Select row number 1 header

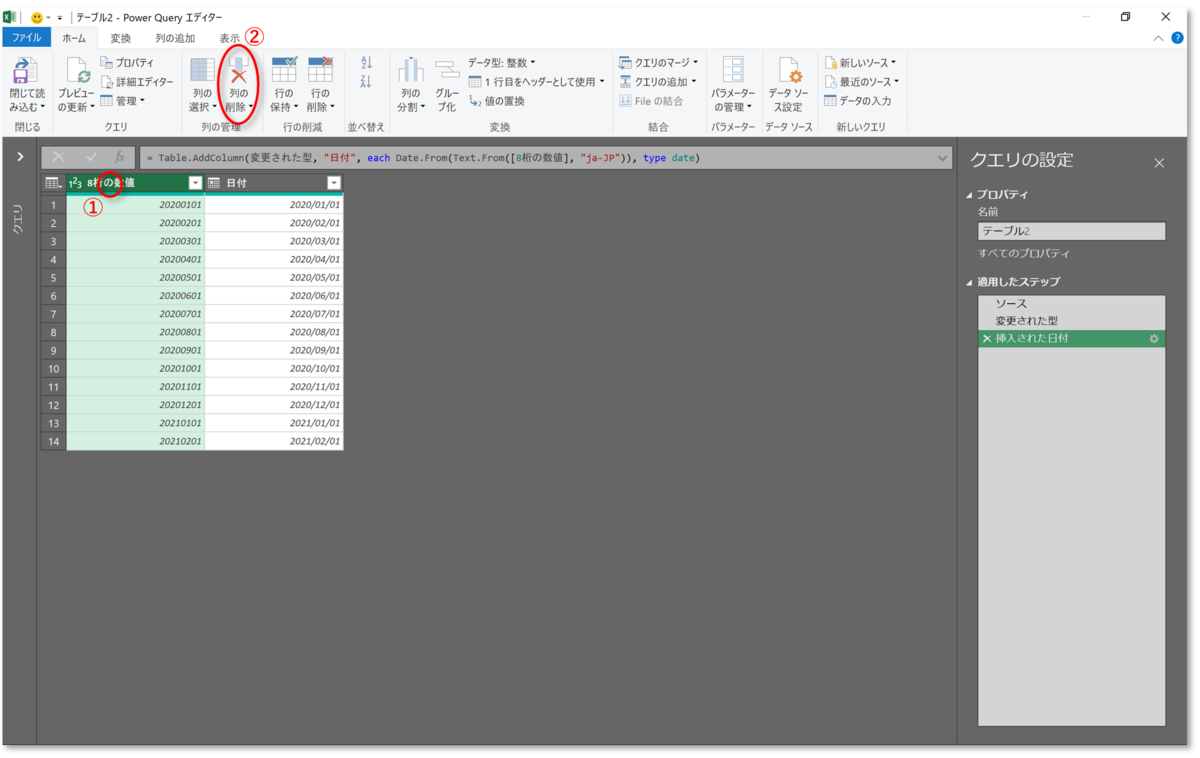point(53,204)
